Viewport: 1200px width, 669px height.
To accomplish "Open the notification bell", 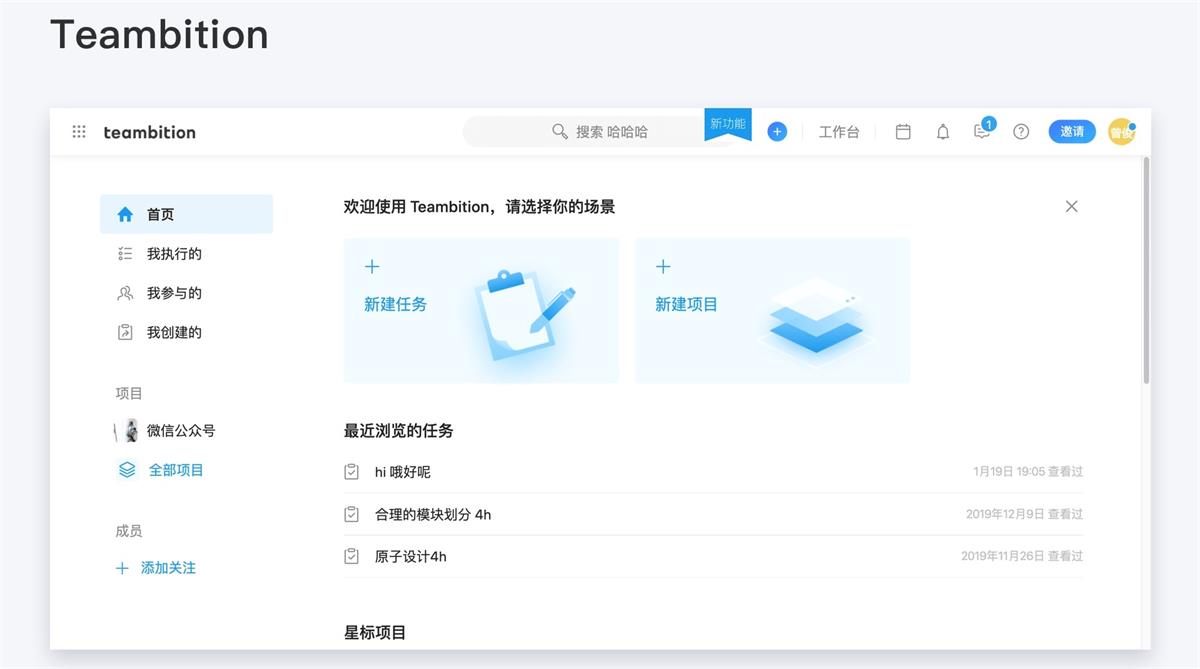I will (943, 132).
